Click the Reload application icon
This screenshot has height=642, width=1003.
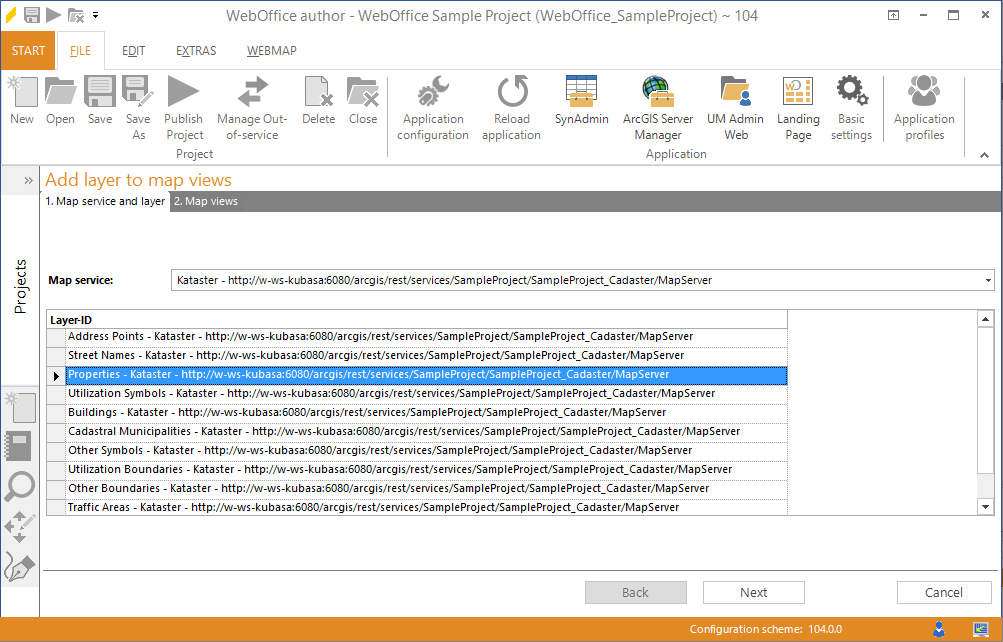tap(511, 105)
